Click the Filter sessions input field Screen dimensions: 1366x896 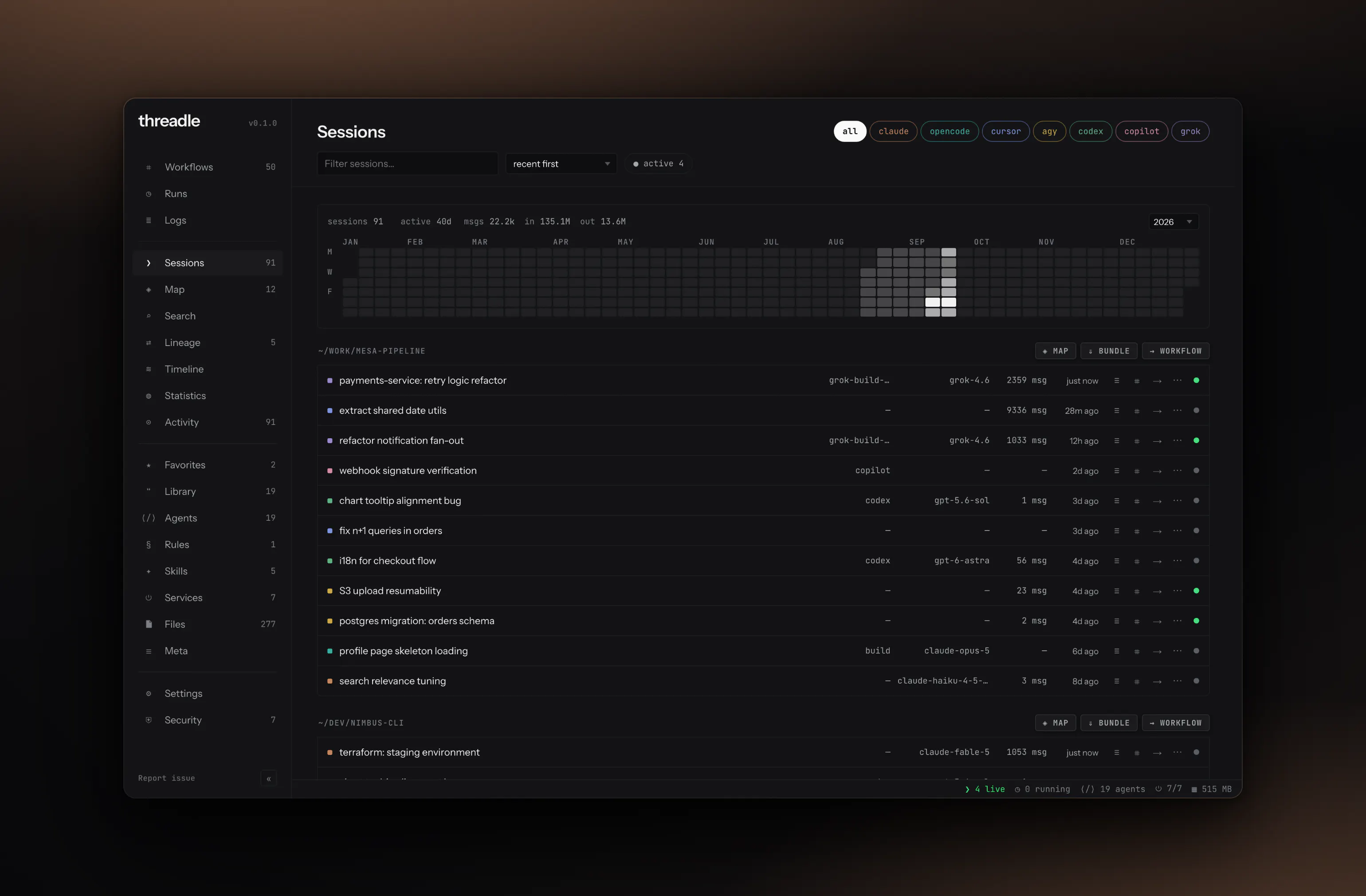pos(408,164)
